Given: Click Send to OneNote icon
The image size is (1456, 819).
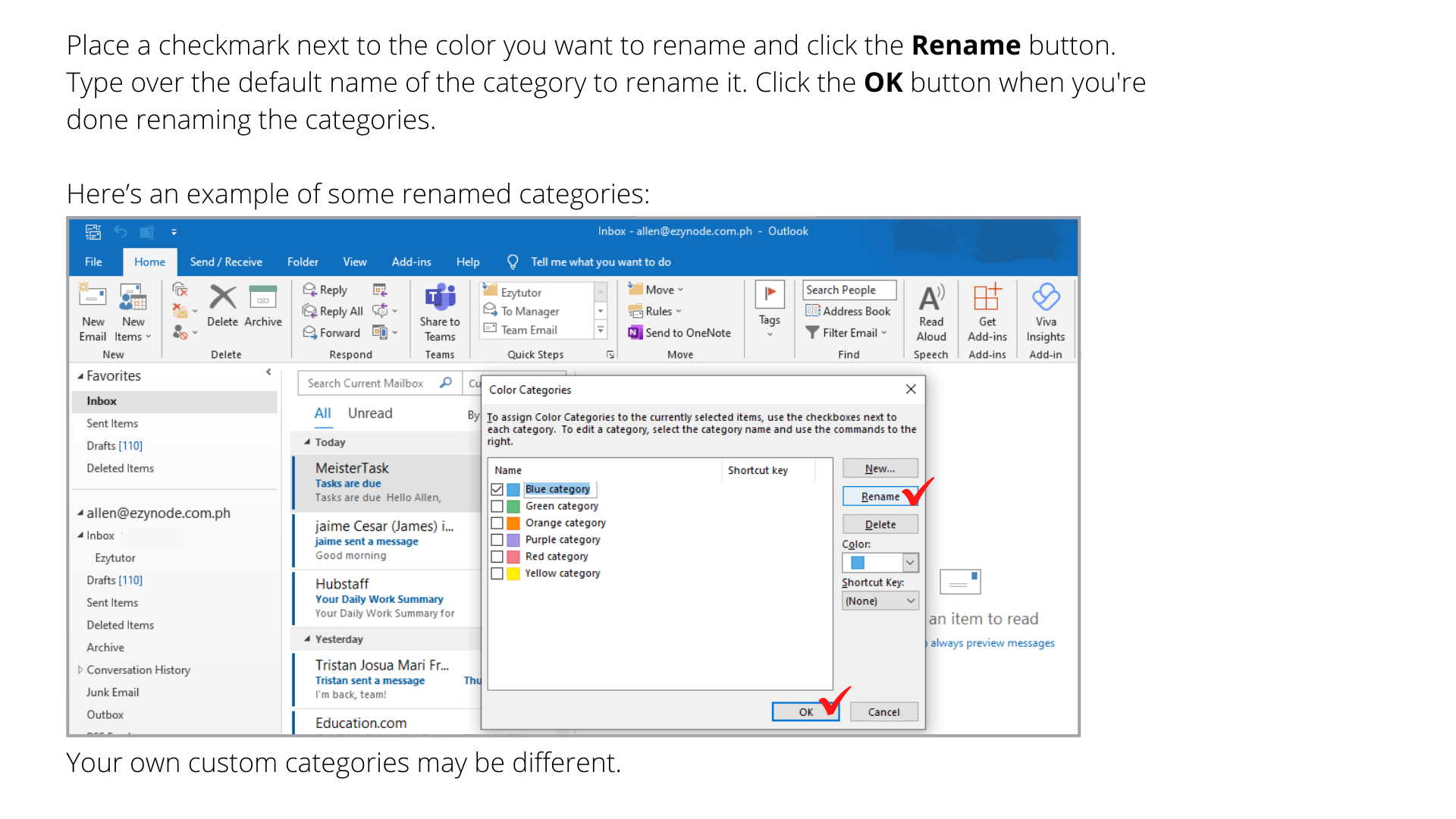Looking at the screenshot, I should click(635, 333).
